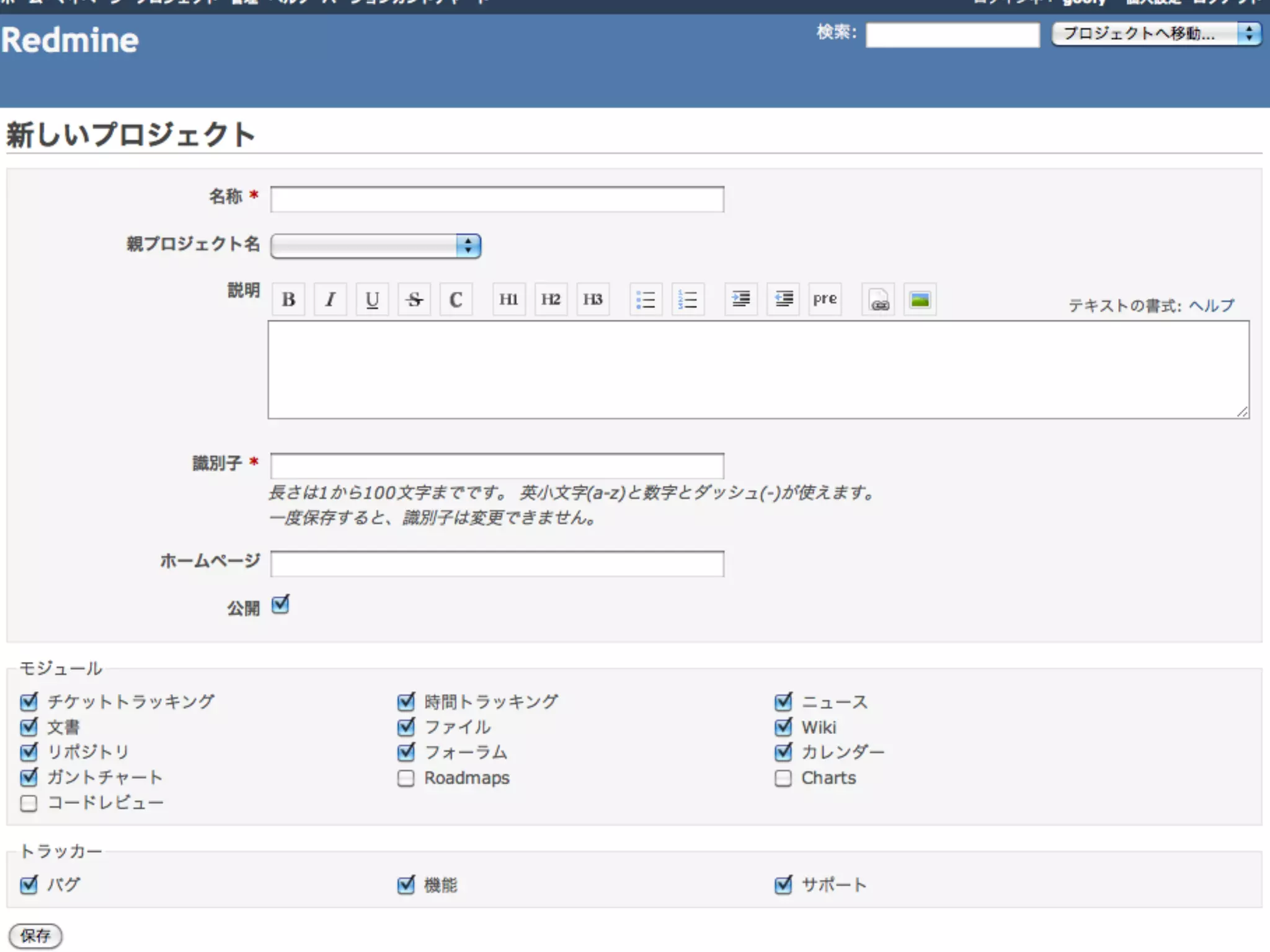Apply Italic with the I icon
1270x952 pixels.
[x=330, y=300]
